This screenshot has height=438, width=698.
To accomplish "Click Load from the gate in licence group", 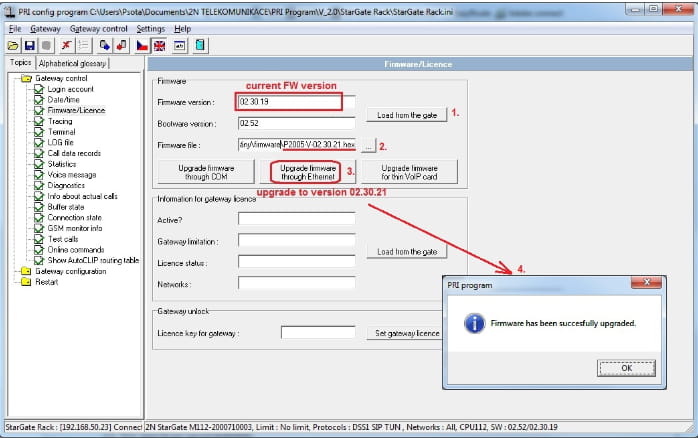I will [406, 252].
